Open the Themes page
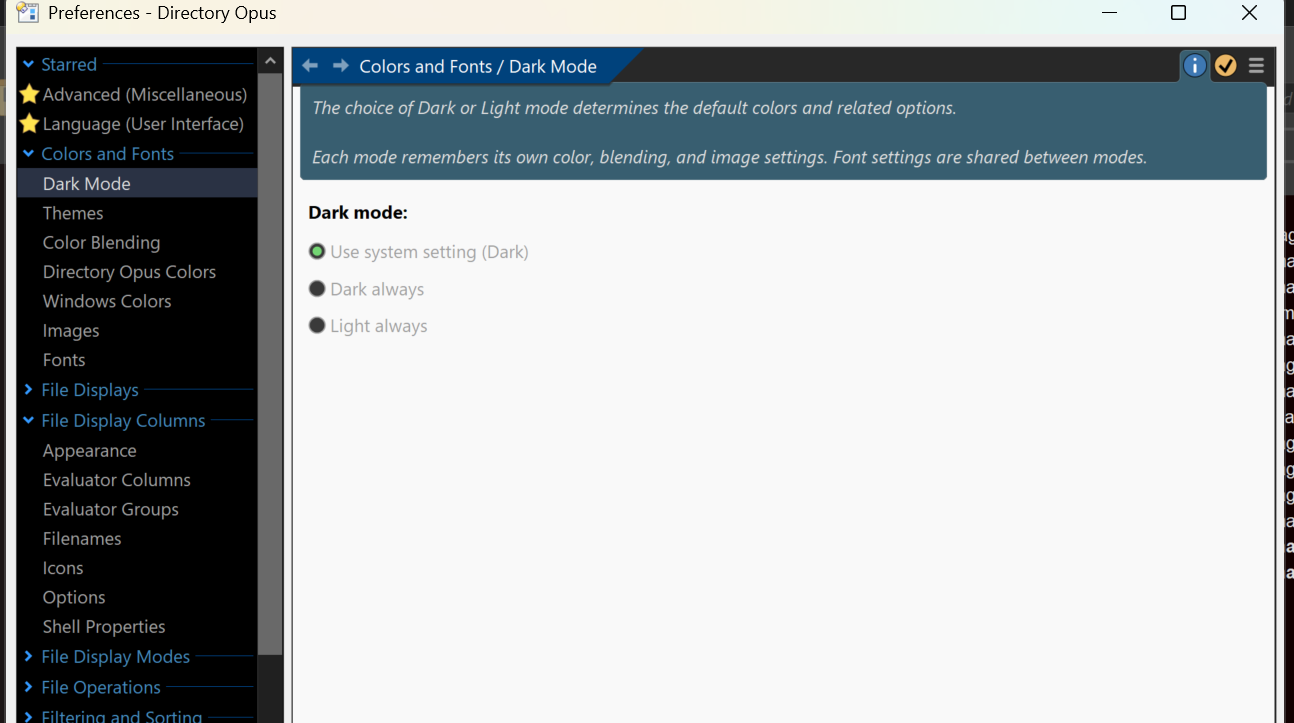 pos(73,213)
